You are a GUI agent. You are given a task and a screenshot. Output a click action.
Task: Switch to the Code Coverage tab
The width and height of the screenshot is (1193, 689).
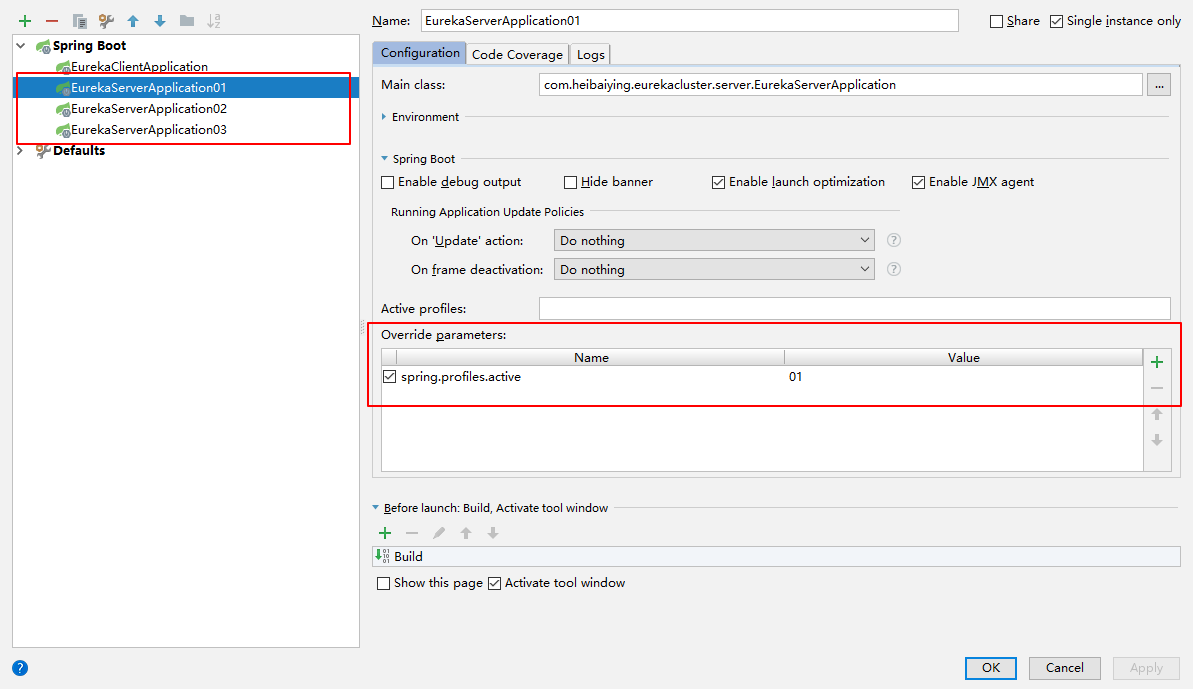click(x=517, y=54)
